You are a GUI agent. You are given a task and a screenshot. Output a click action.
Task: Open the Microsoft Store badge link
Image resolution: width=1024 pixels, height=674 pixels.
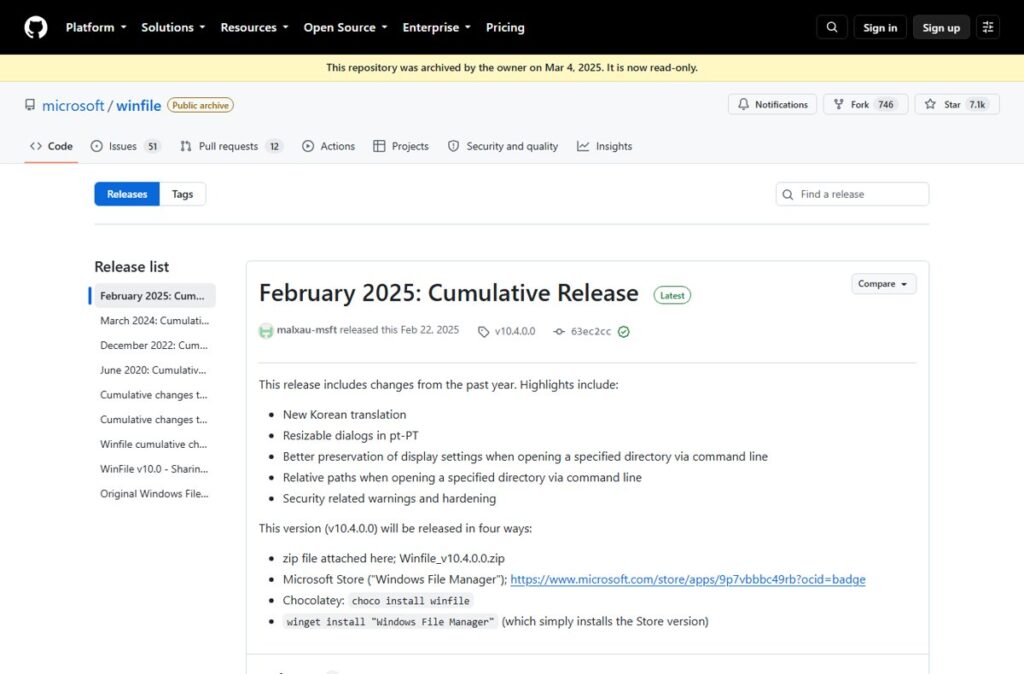[688, 579]
